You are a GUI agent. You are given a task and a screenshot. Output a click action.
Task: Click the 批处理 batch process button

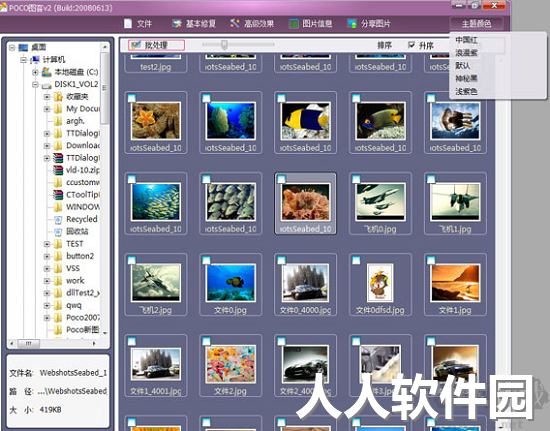tap(156, 45)
